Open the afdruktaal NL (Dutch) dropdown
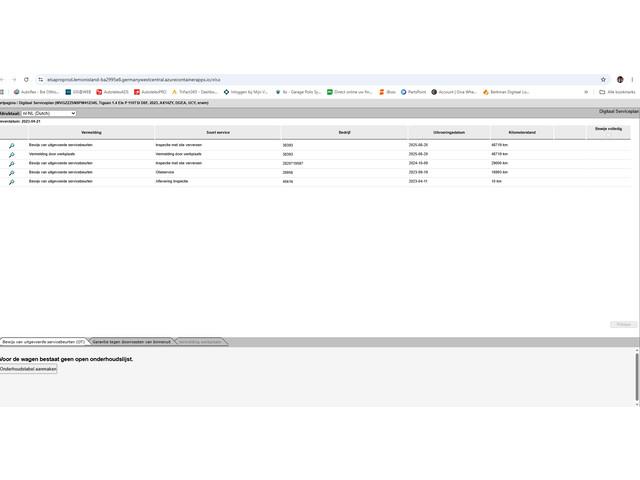 (x=49, y=113)
